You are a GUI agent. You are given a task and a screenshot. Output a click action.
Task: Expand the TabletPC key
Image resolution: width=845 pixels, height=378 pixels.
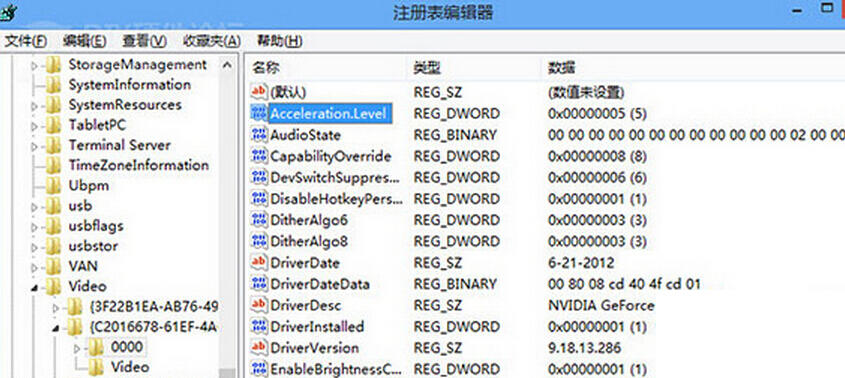click(34, 126)
